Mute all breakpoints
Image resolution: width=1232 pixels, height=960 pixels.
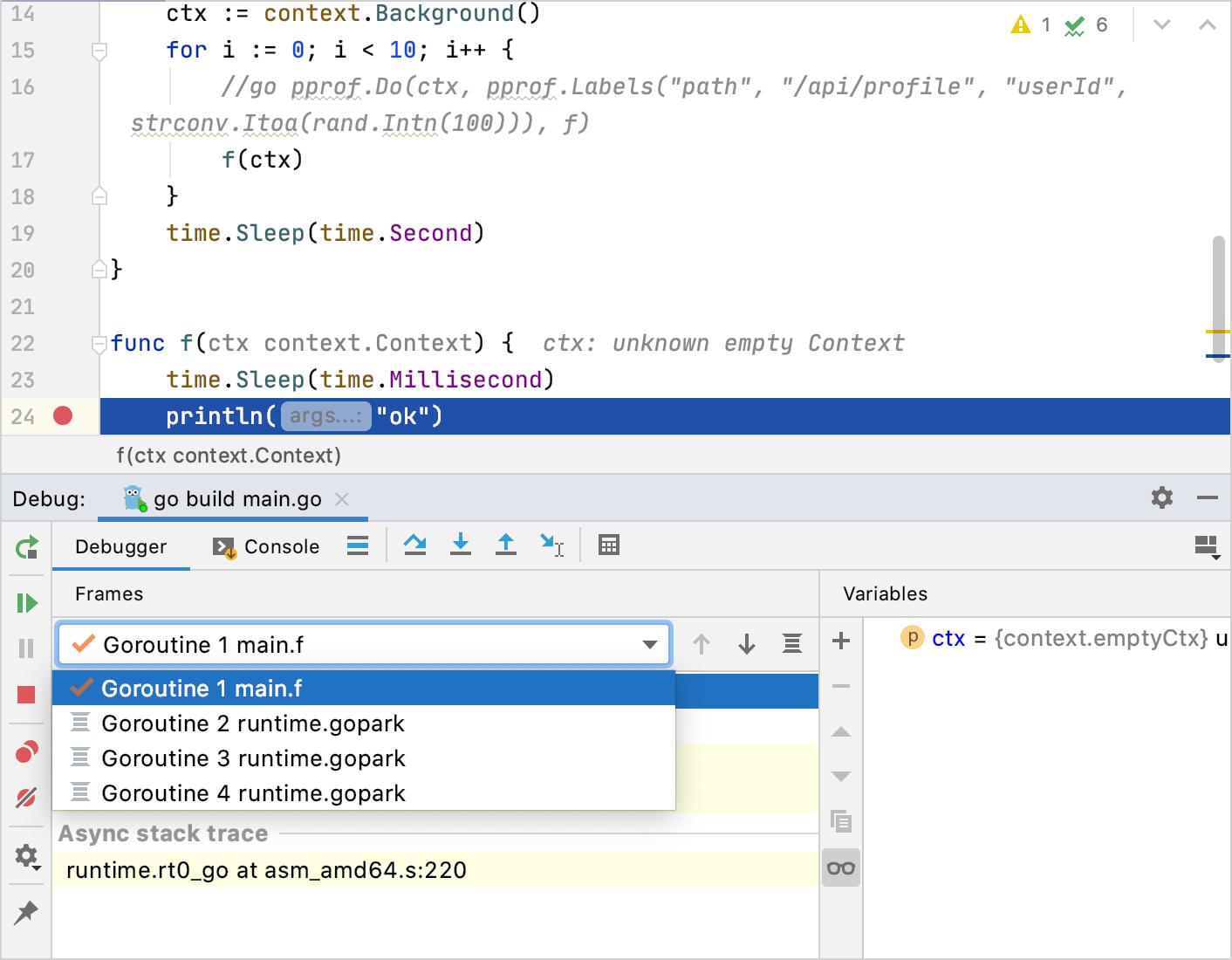tap(27, 797)
